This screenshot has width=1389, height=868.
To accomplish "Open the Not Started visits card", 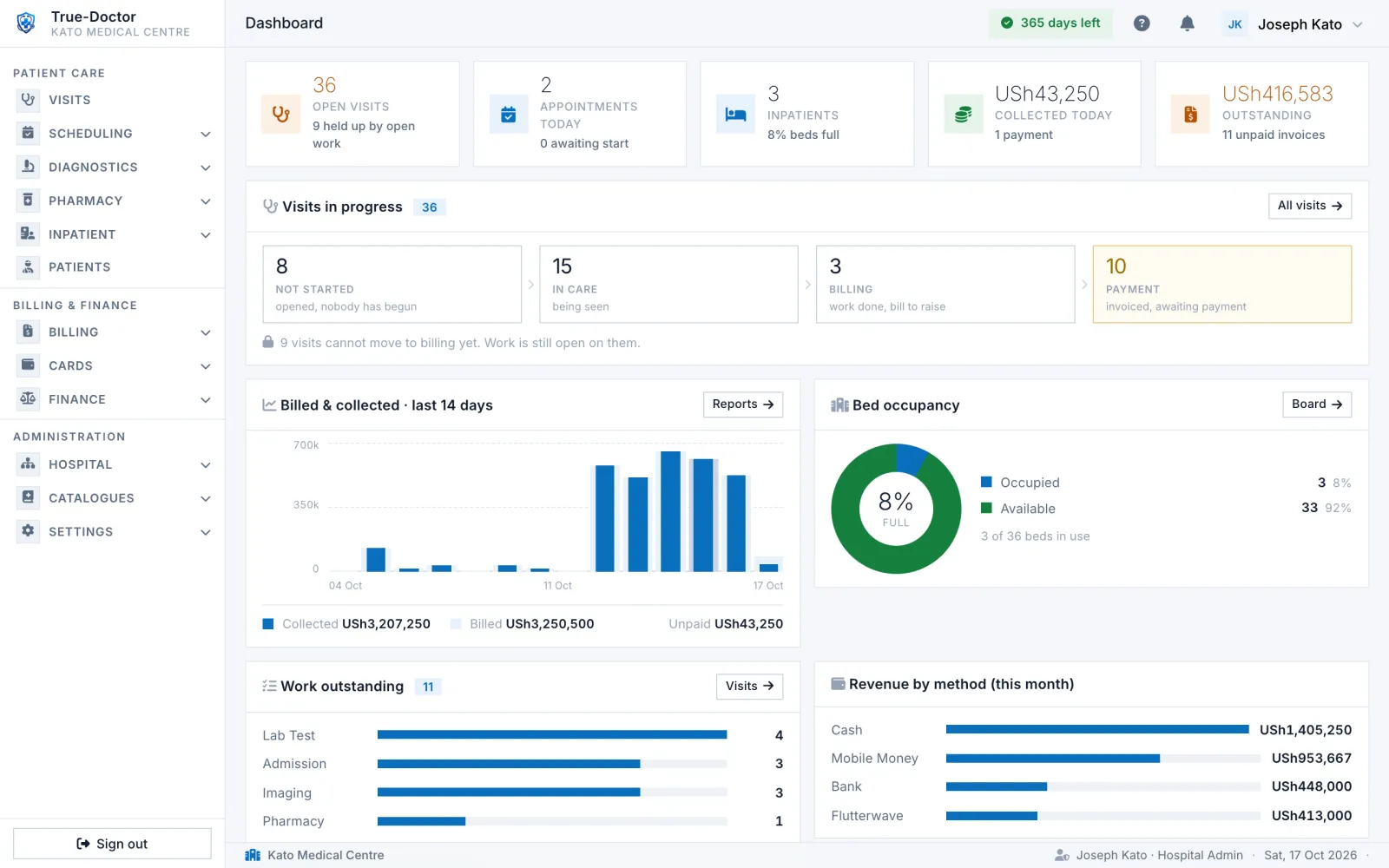I will 392,284.
